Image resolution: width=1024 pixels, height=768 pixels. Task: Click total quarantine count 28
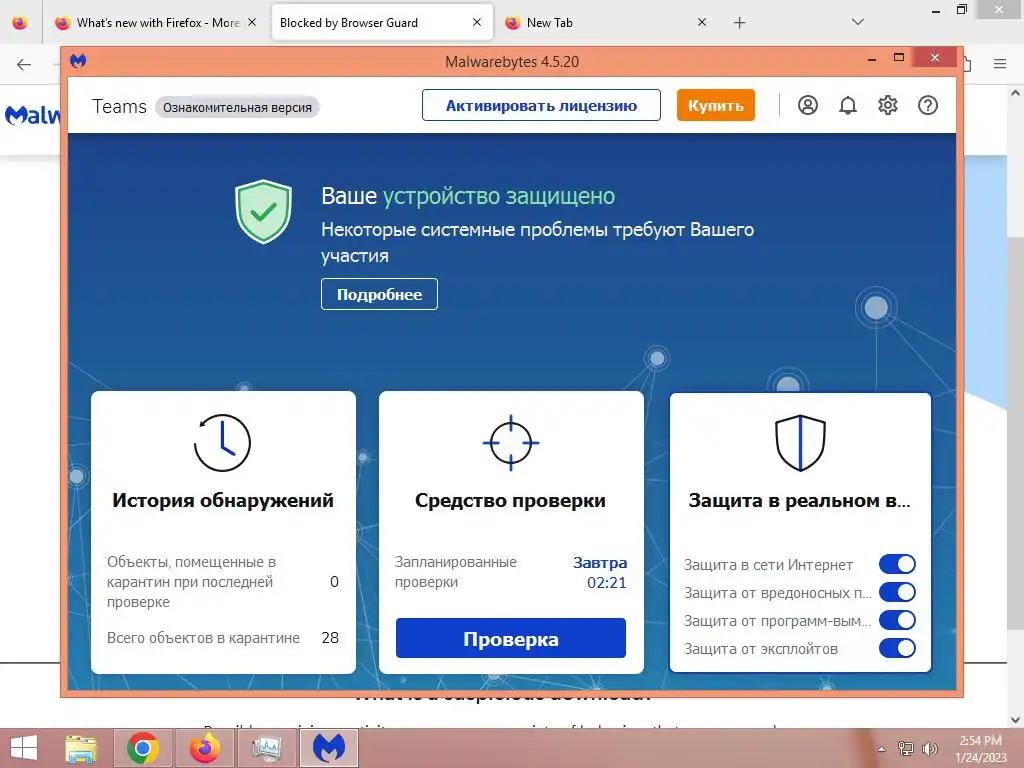[x=330, y=637]
